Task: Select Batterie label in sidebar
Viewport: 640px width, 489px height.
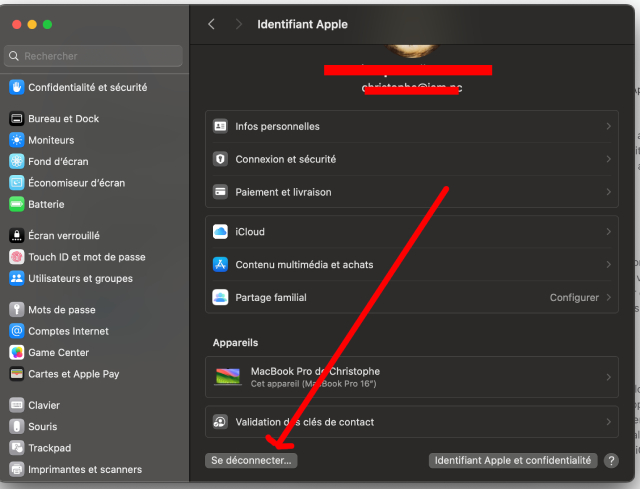Action: coord(47,204)
